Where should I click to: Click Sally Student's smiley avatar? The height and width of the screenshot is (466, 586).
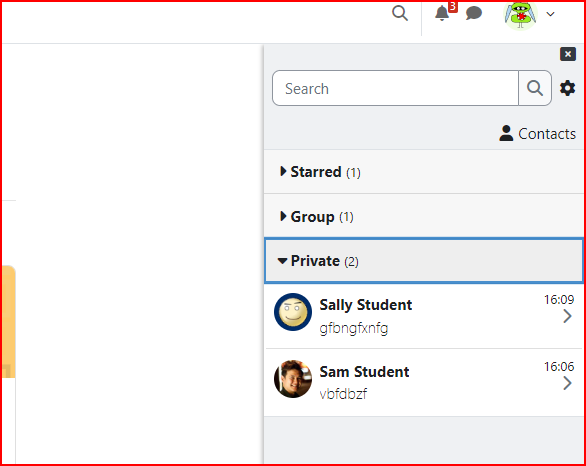293,312
